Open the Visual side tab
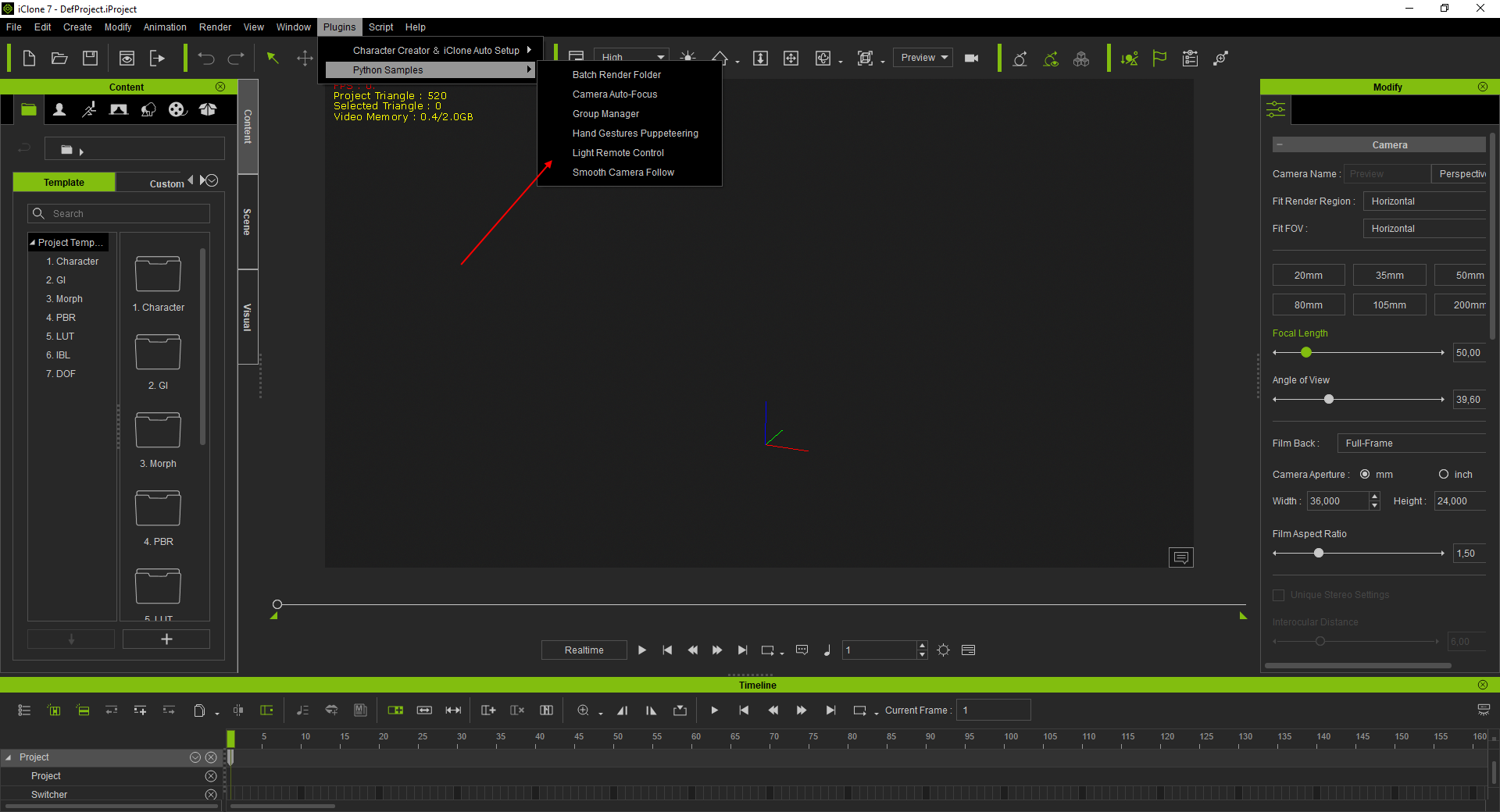The width and height of the screenshot is (1500, 812). pyautogui.click(x=248, y=317)
